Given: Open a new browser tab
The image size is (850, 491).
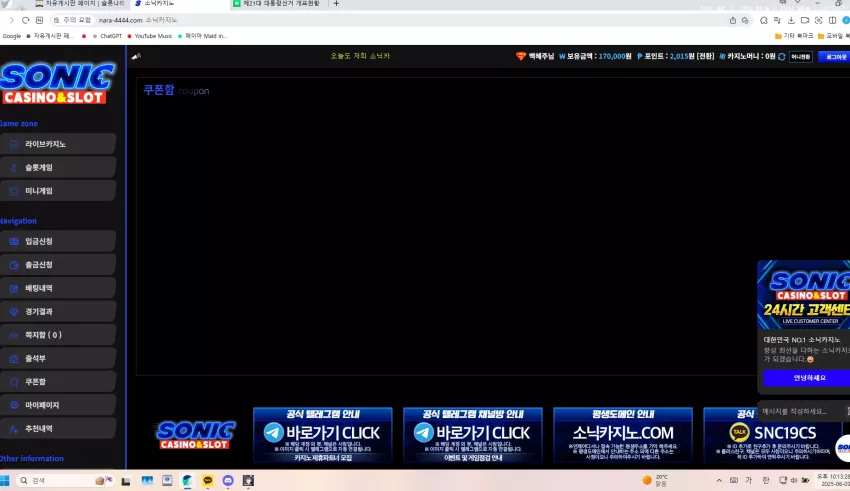Looking at the screenshot, I should pos(336,4).
